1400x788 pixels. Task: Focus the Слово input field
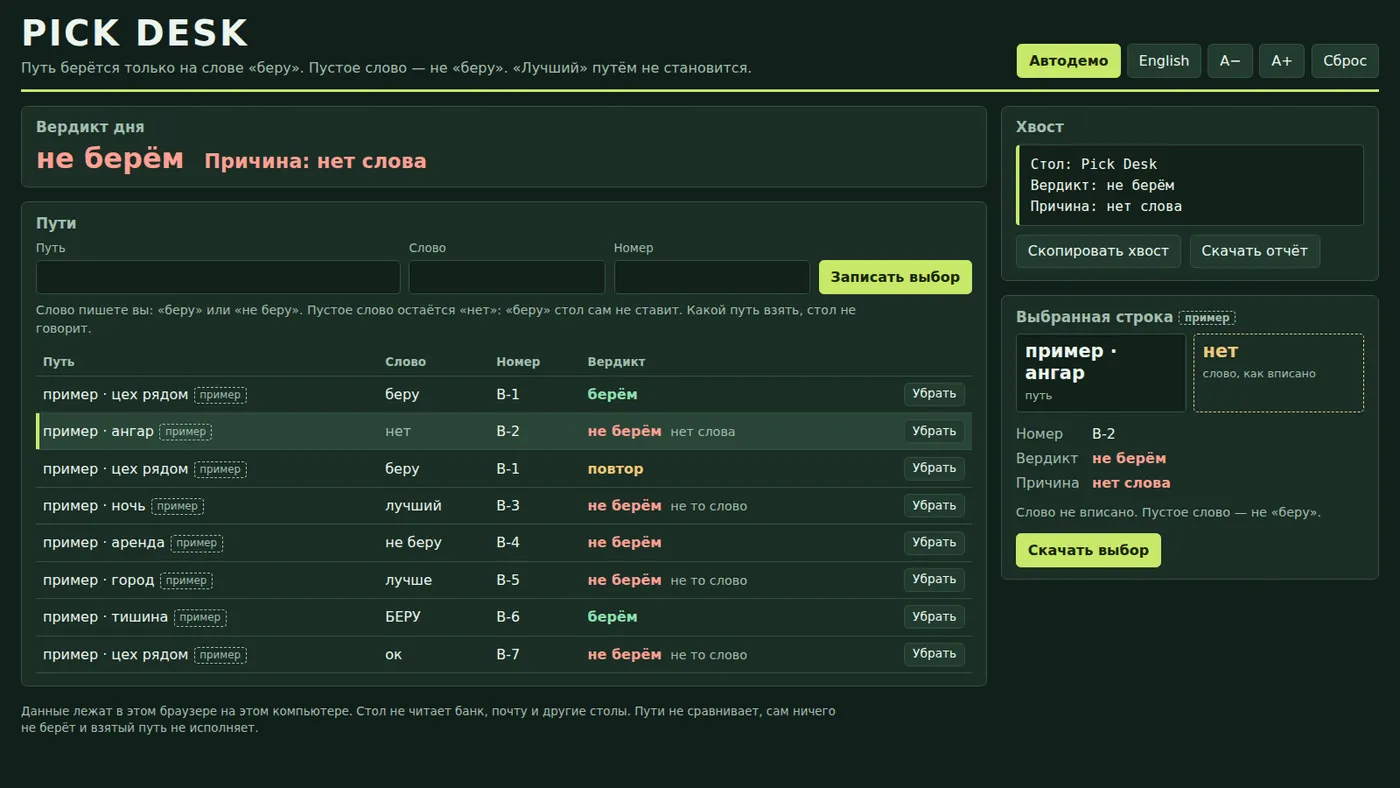click(x=507, y=277)
